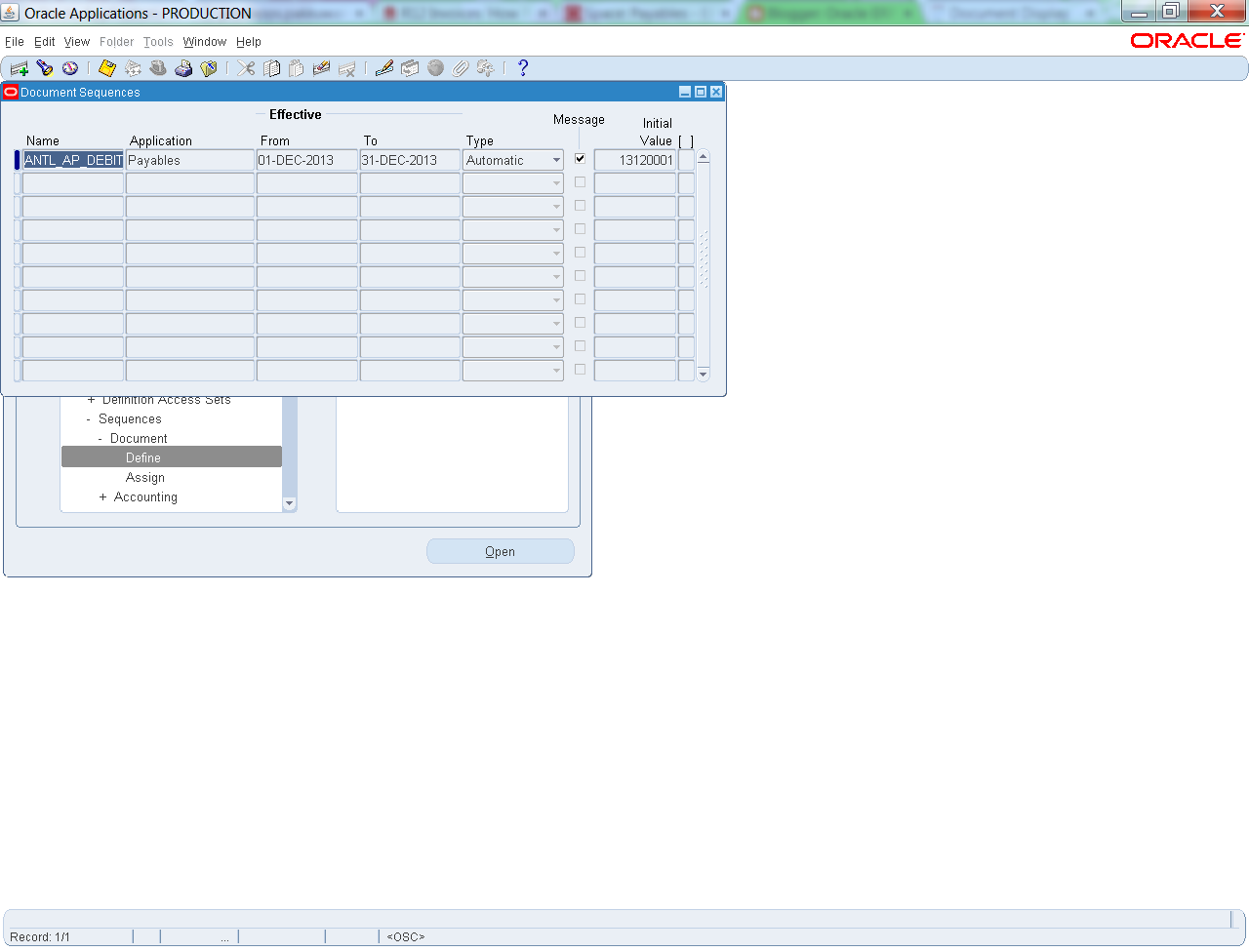Screen dimensions: 1249x952
Task: Toggle Message checkbox in the third row
Action: [580, 206]
